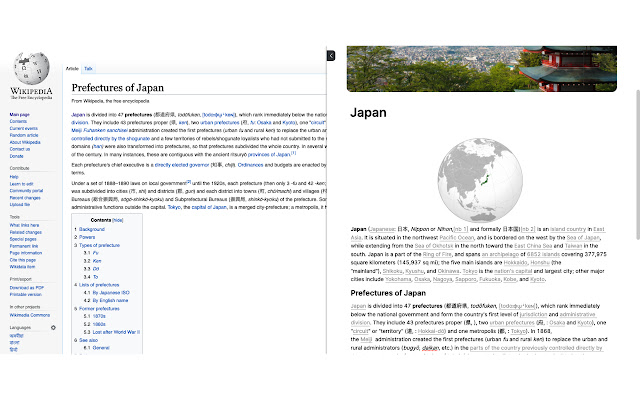The image size is (640, 400).
Task: Click the Yokohama link
Action: (398, 279)
